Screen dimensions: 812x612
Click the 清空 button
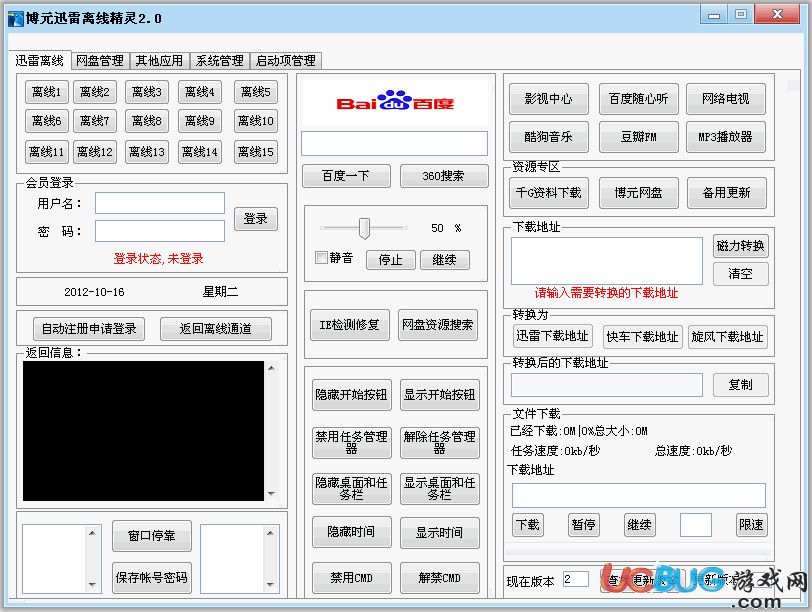click(x=741, y=274)
